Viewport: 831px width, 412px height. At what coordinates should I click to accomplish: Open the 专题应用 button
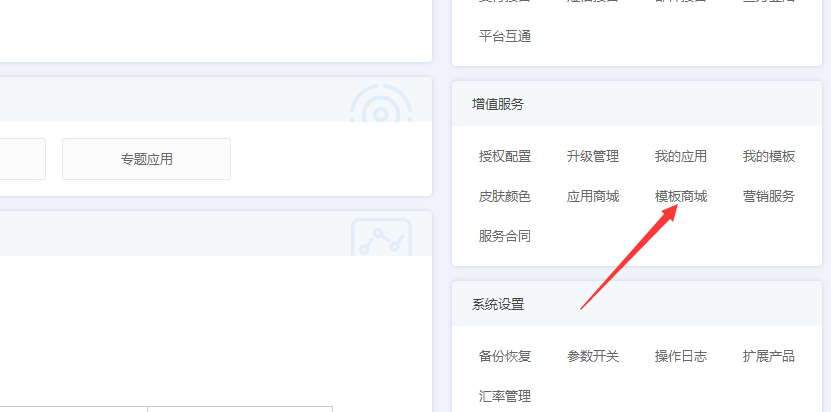(146, 159)
